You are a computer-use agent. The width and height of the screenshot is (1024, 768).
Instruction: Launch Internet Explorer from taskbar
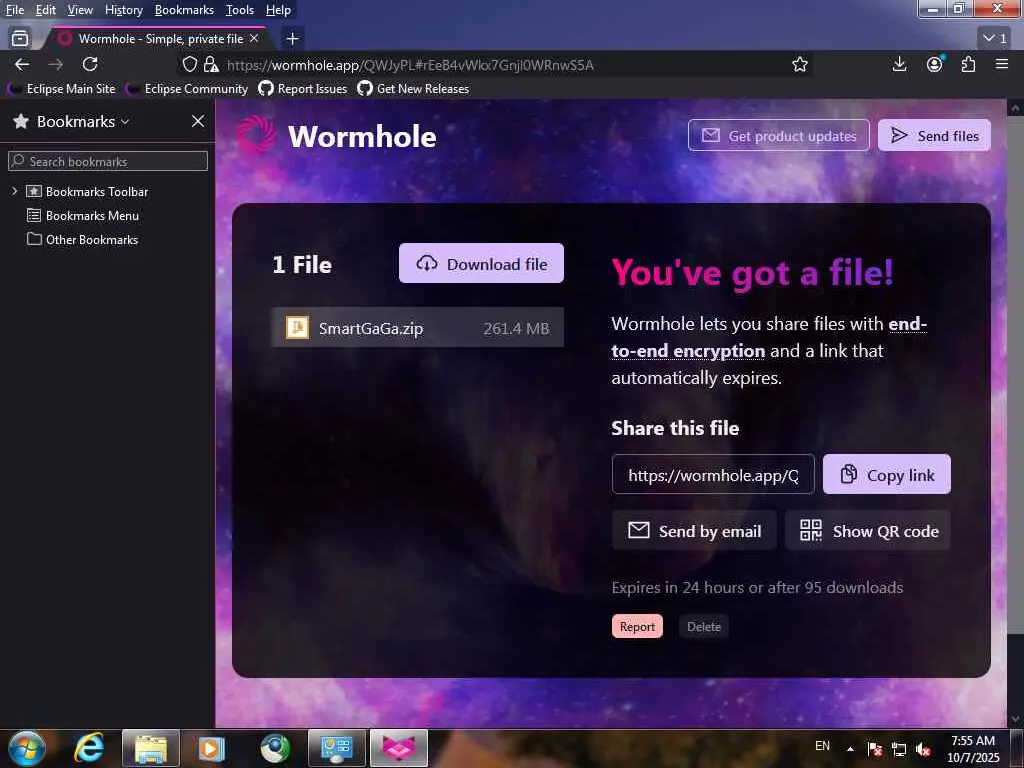tap(89, 748)
